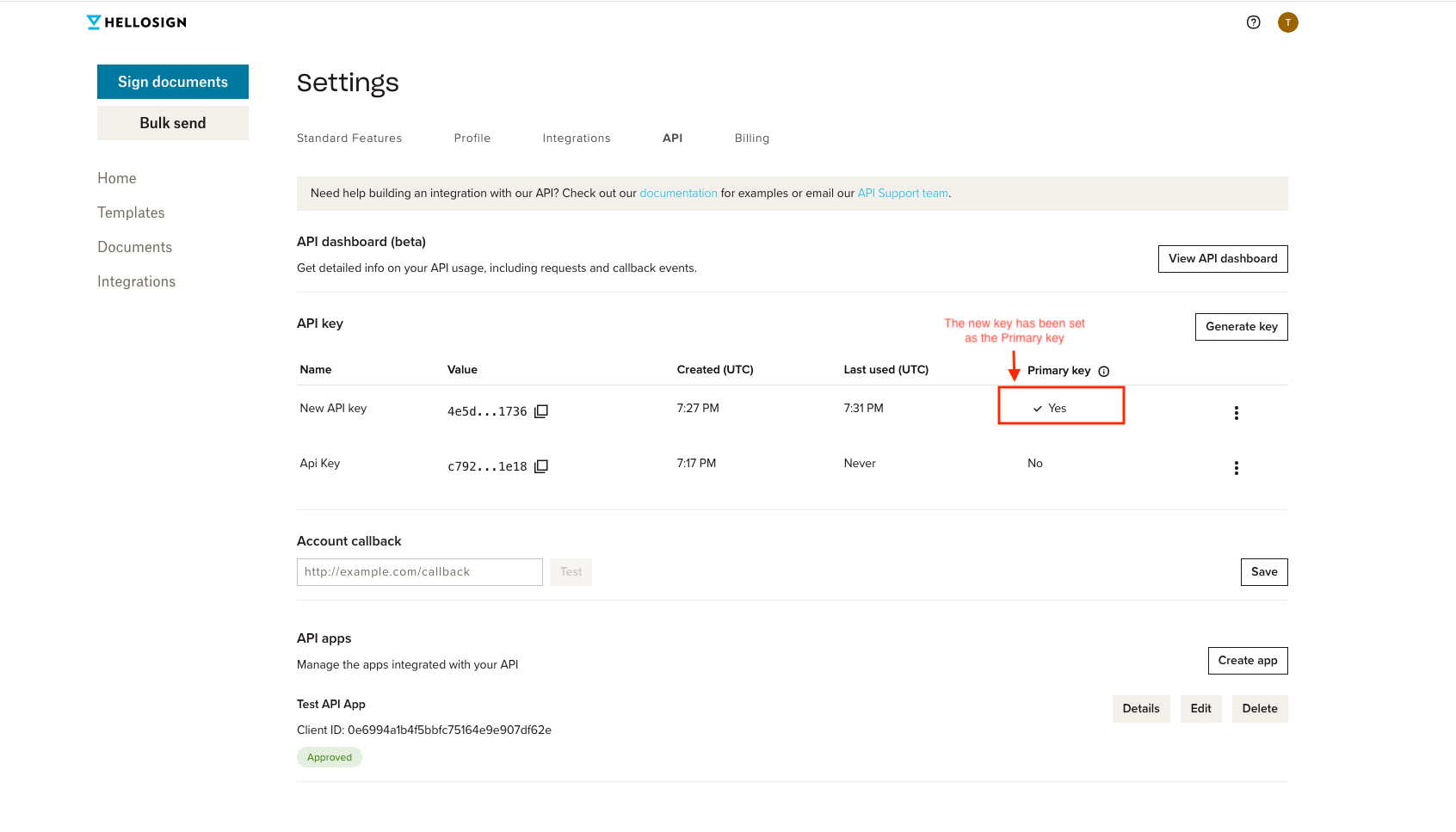Switch to the Integrations settings tab

(x=576, y=138)
